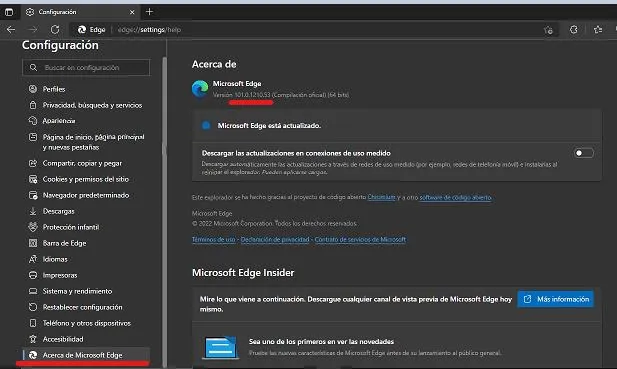Click the Teléfono device icon
The width and height of the screenshot is (617, 369).
(x=33, y=323)
